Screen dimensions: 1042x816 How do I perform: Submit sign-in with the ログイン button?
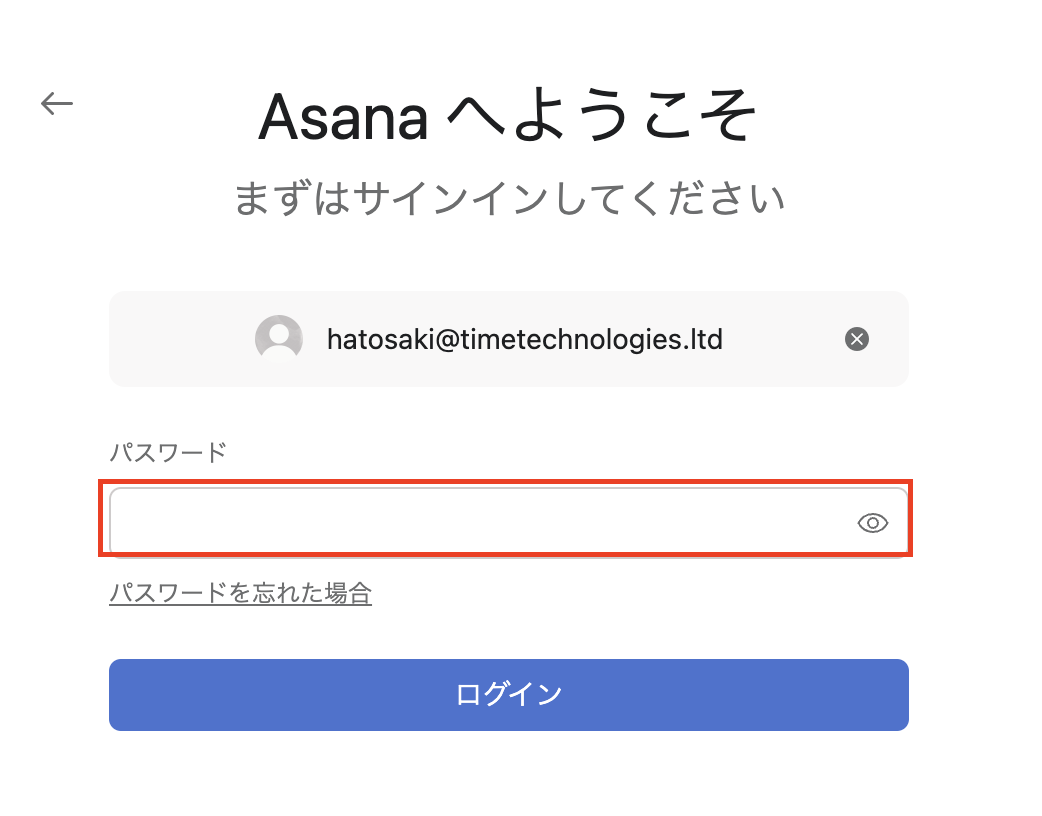click(508, 694)
